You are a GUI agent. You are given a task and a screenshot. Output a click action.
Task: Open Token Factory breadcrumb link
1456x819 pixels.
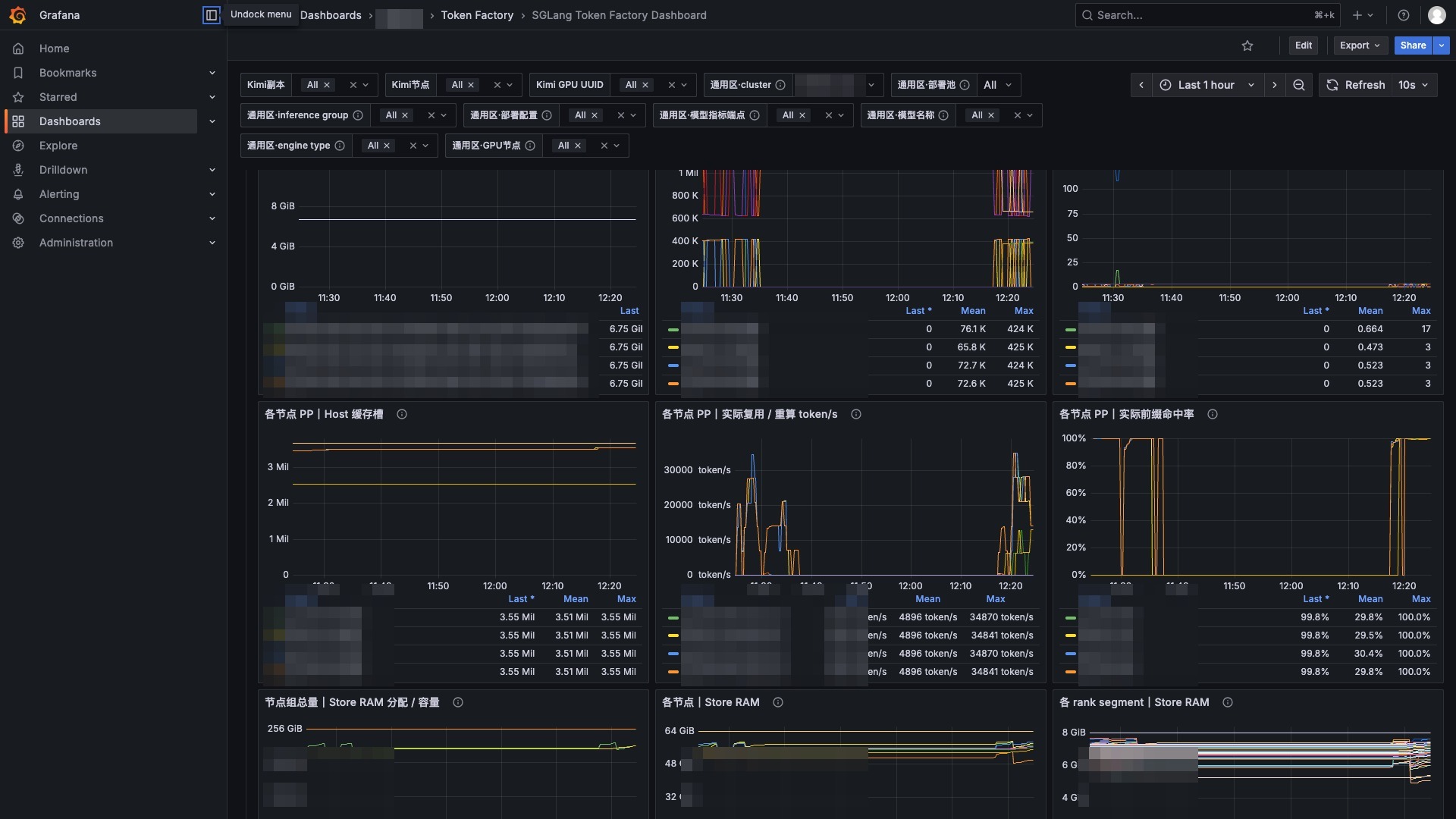[x=477, y=15]
